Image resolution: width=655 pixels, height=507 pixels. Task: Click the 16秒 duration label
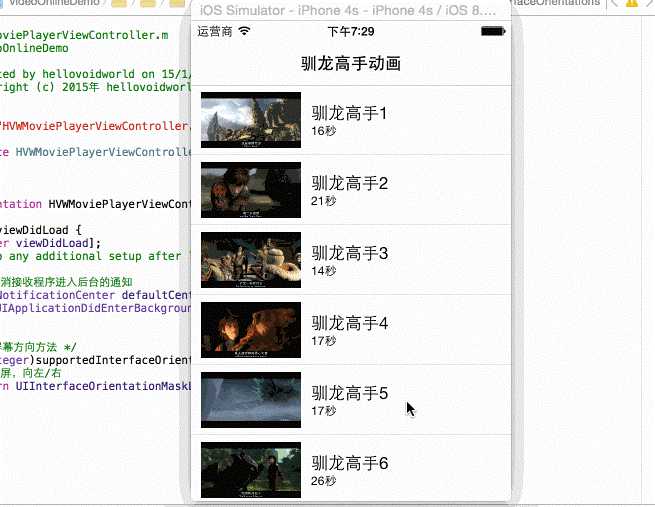click(323, 131)
